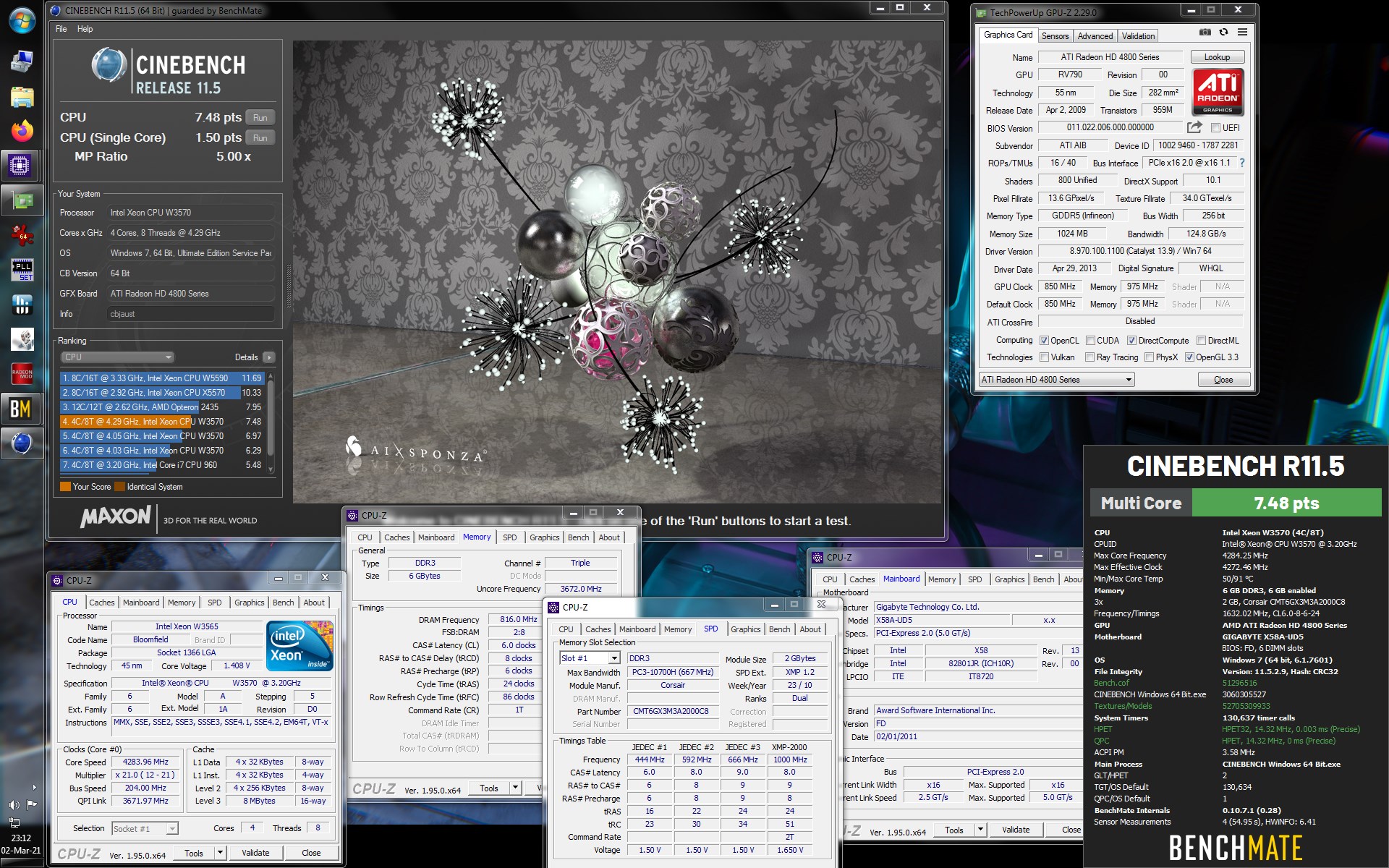Run the CPU Single Core test

[260, 138]
